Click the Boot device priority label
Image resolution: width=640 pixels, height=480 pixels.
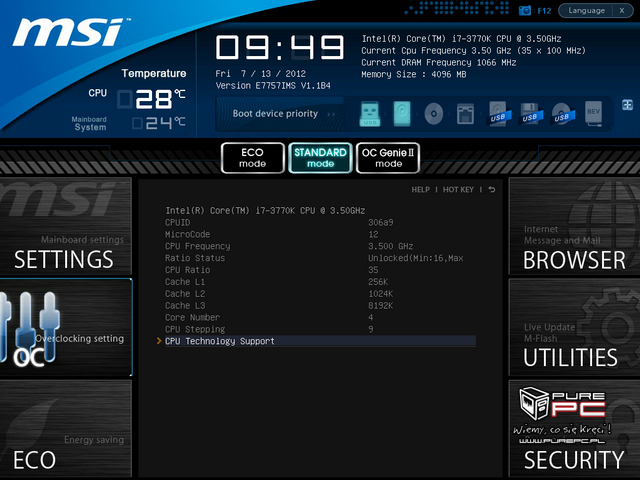coord(275,113)
